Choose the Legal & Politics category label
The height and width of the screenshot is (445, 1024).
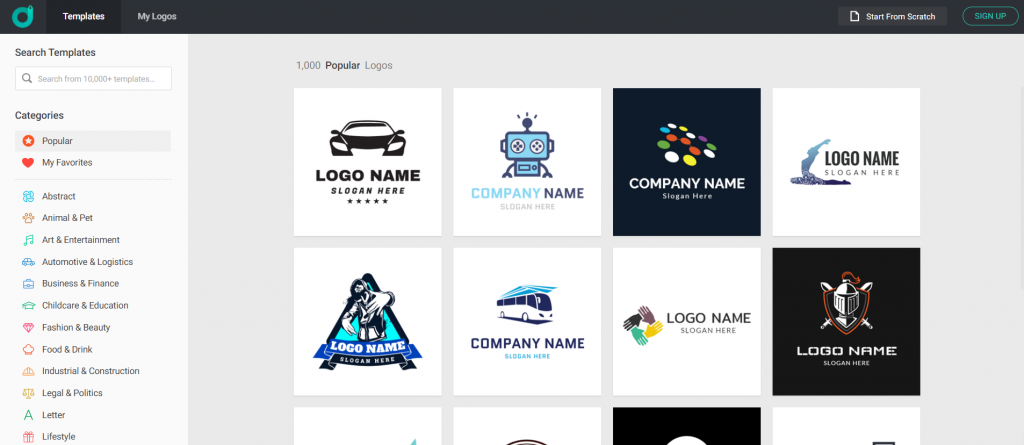tap(72, 393)
